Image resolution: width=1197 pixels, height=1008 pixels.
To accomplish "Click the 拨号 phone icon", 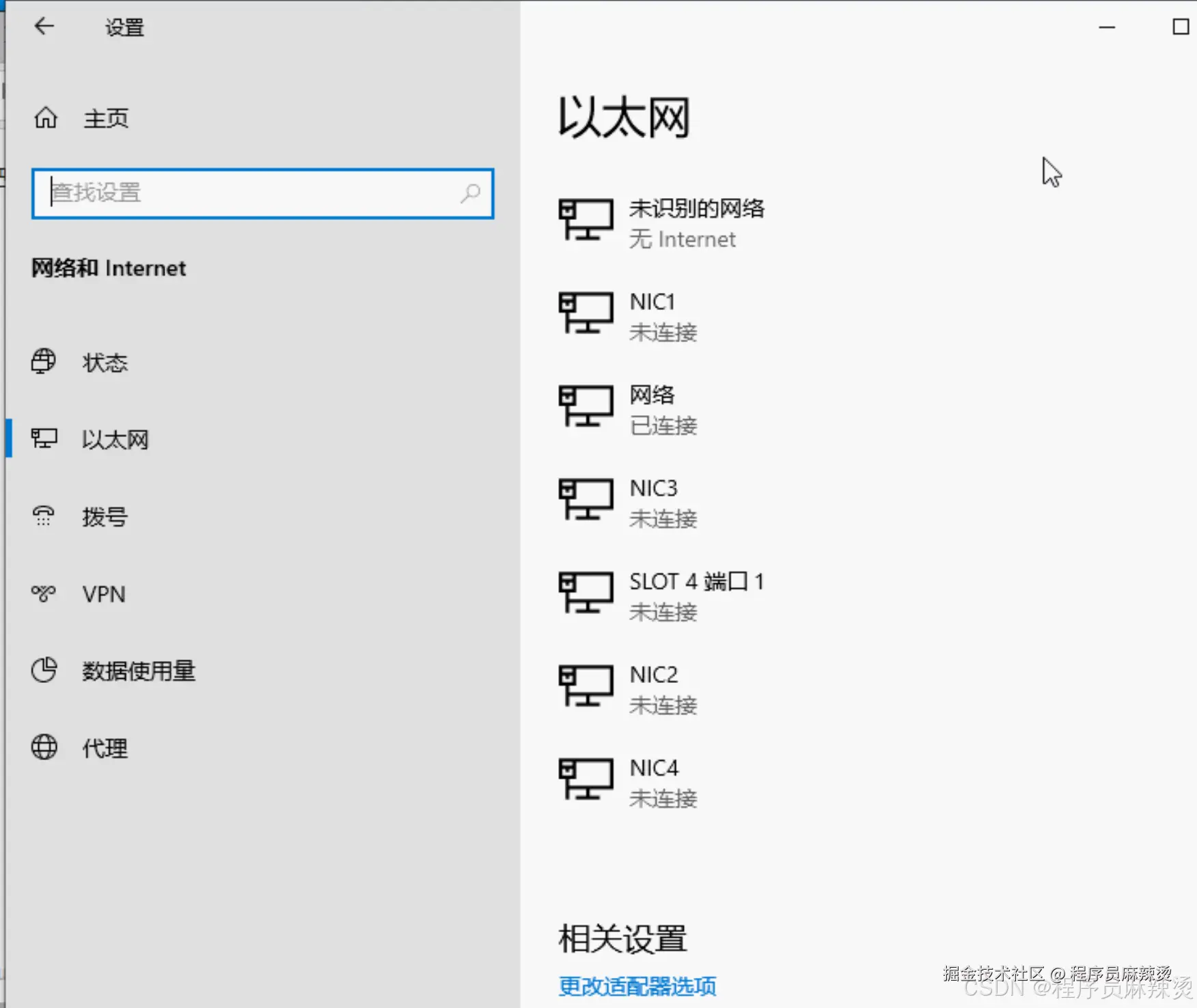I will pyautogui.click(x=43, y=516).
